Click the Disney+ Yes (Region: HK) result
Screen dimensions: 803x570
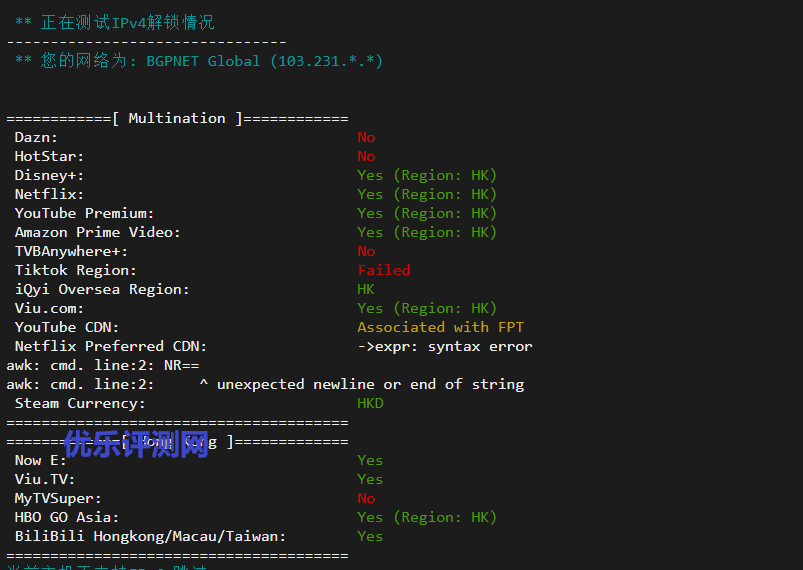click(427, 175)
